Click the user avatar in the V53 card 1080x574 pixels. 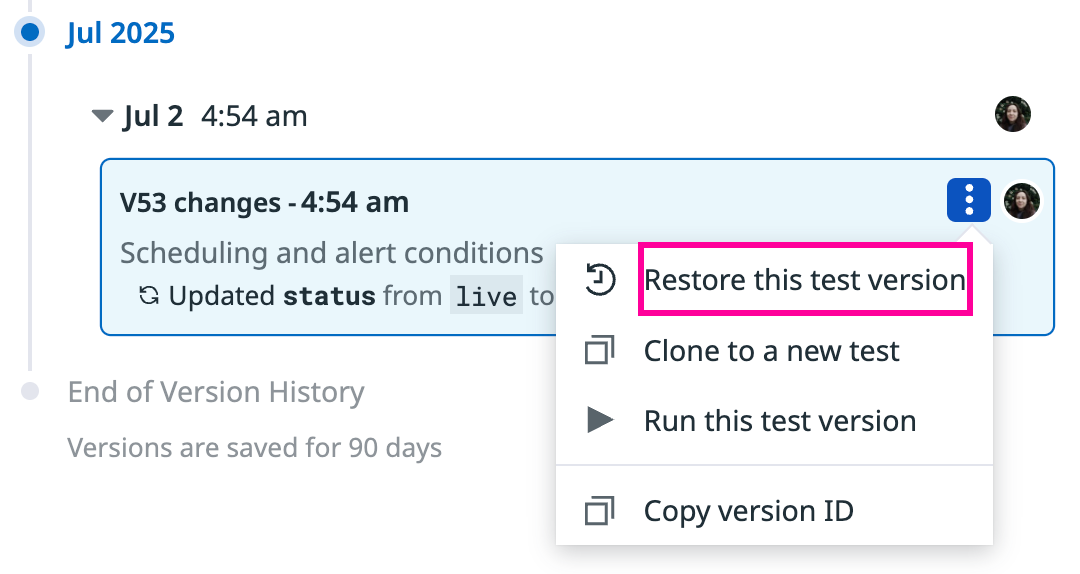pos(1021,201)
